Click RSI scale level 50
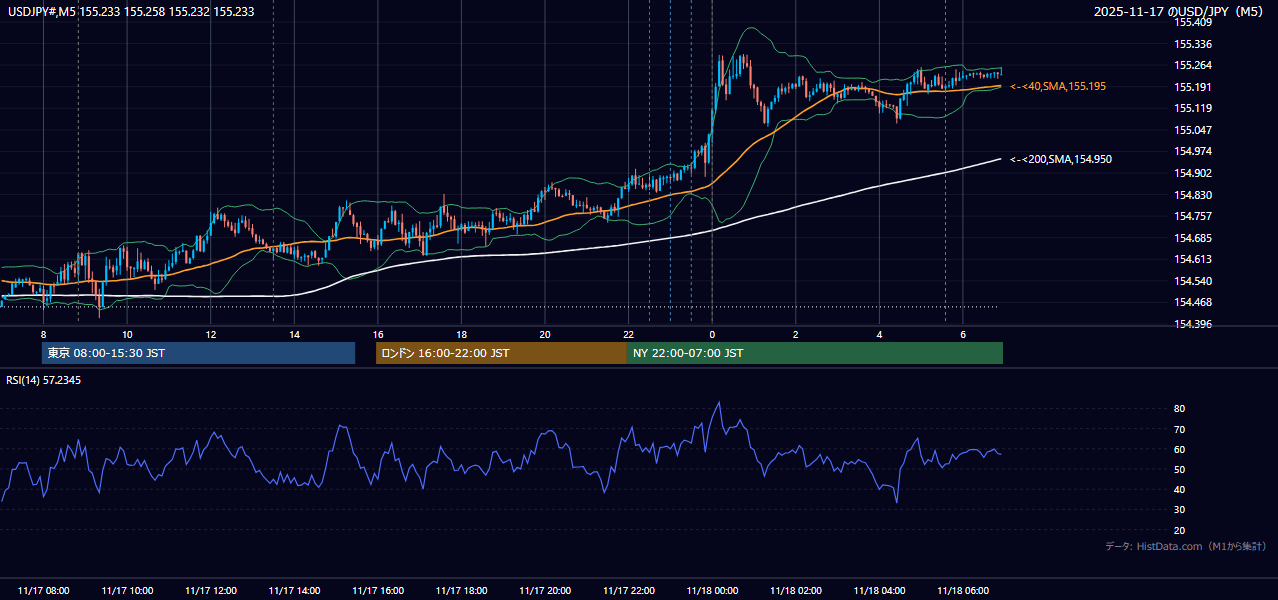 click(x=1180, y=469)
